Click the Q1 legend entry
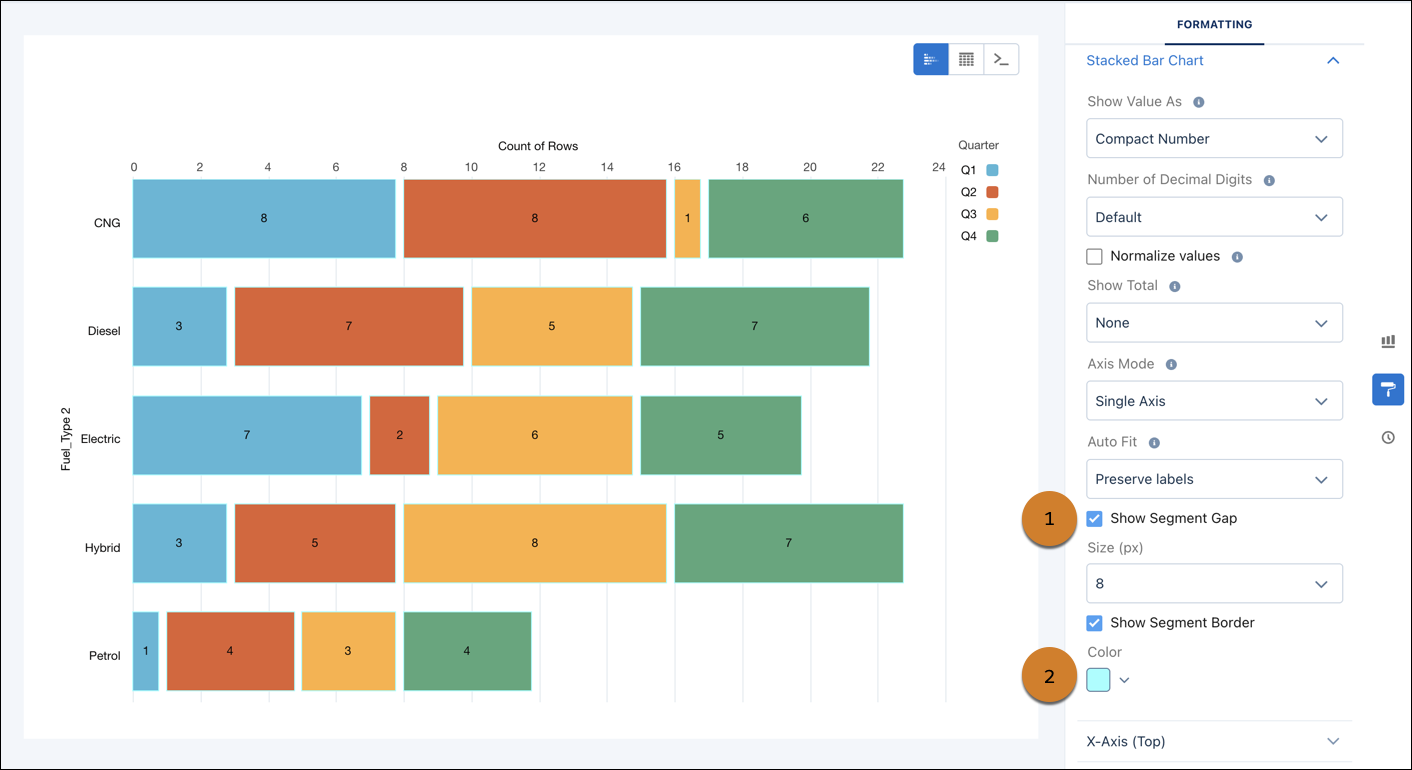The width and height of the screenshot is (1412, 770). coord(979,170)
